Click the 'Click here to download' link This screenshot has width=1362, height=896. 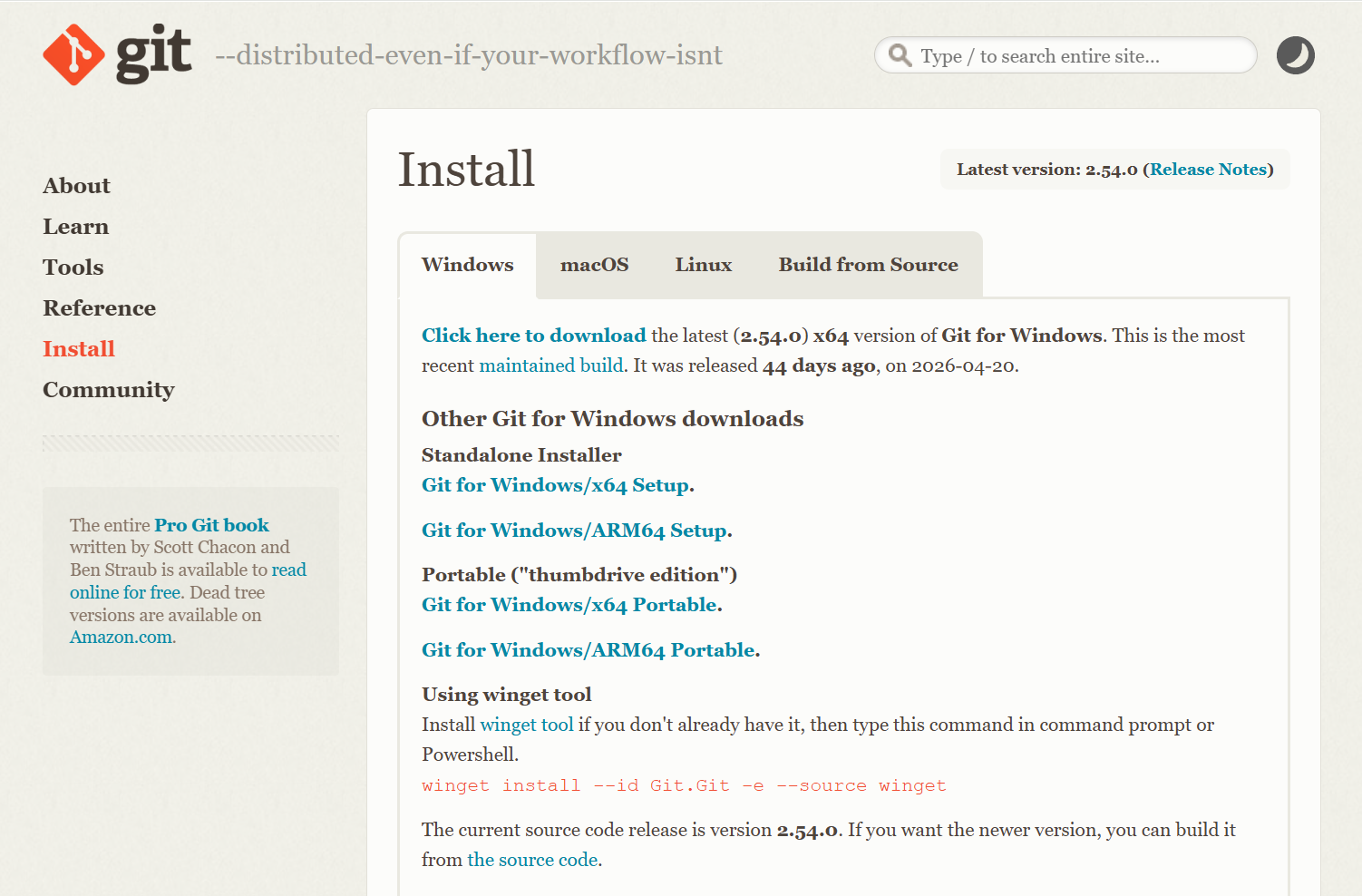coord(534,336)
